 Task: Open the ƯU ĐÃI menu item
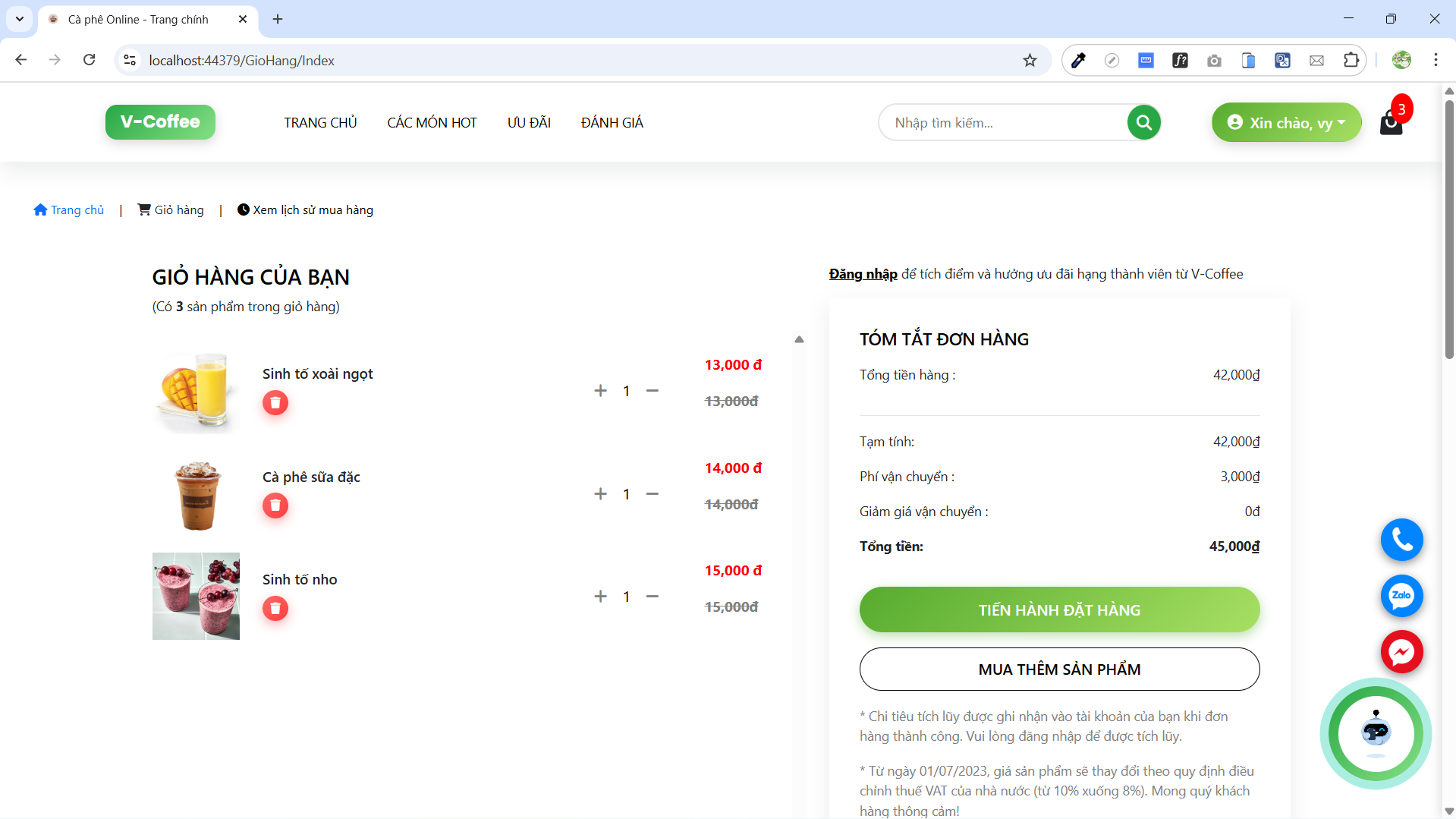pos(529,123)
